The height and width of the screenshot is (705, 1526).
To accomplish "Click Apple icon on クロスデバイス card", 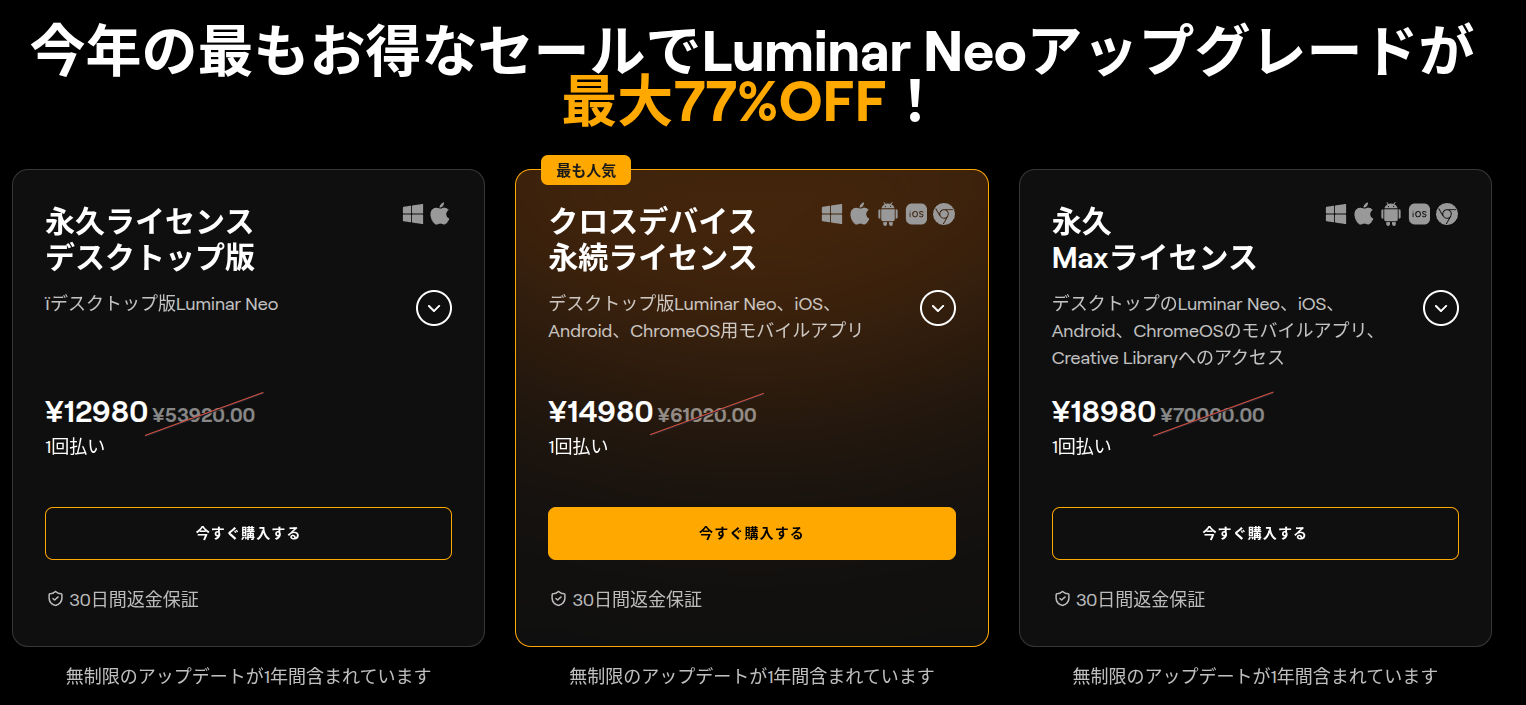I will [x=860, y=214].
